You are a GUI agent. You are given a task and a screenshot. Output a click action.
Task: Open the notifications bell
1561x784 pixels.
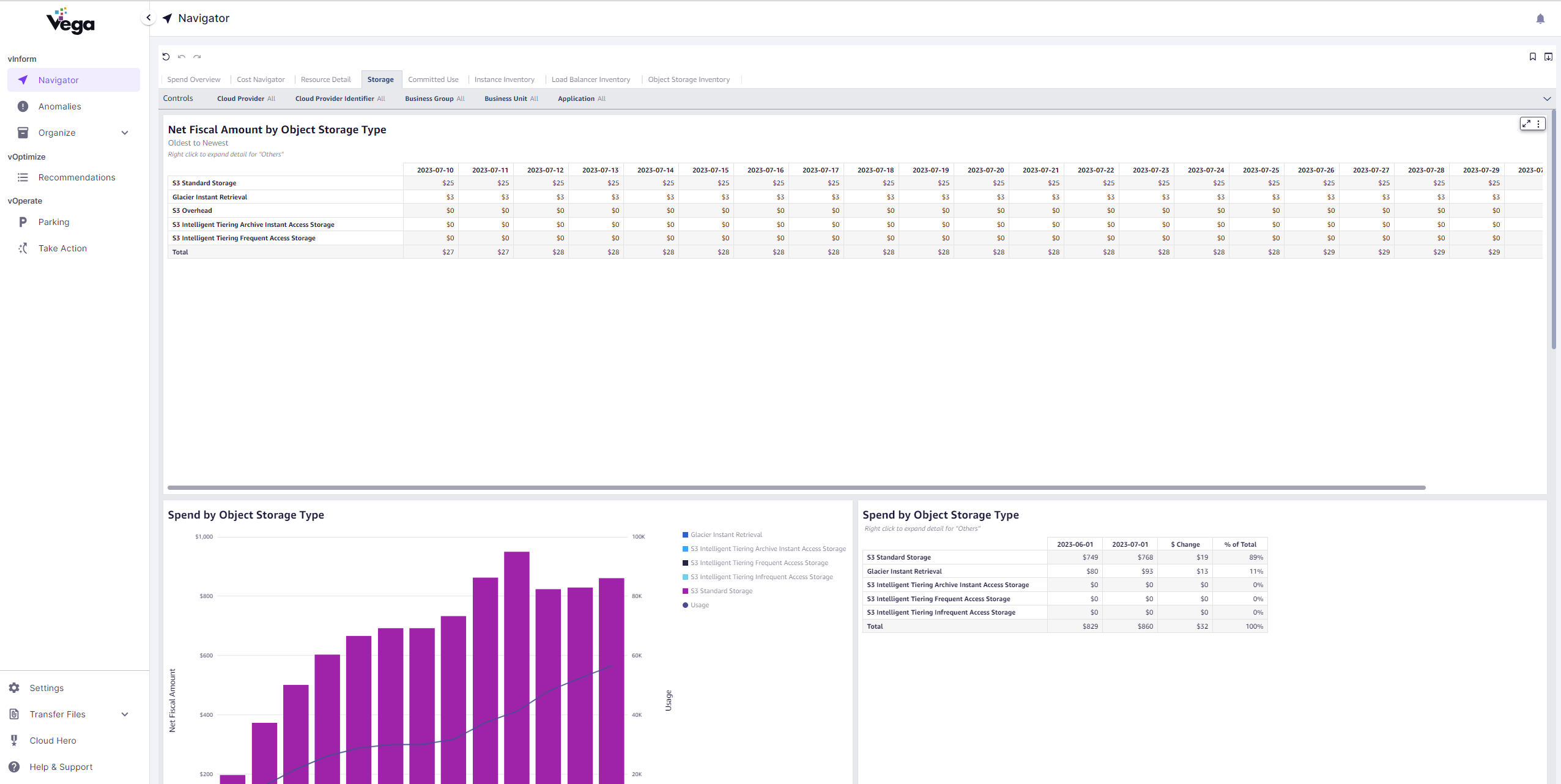pyautogui.click(x=1540, y=19)
